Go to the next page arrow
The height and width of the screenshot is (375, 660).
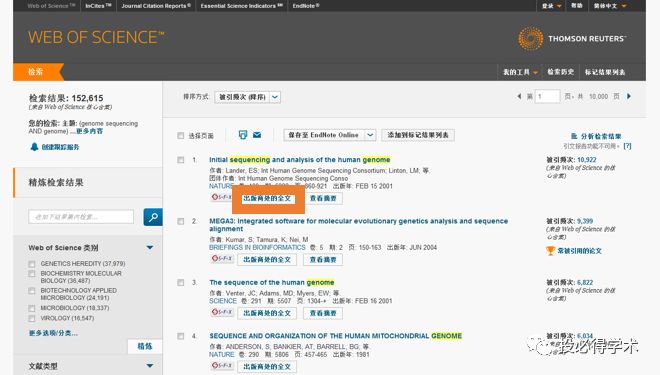pos(629,96)
